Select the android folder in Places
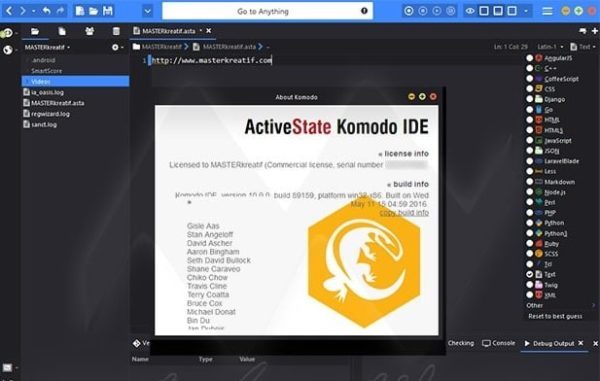The width and height of the screenshot is (600, 381). (44, 60)
